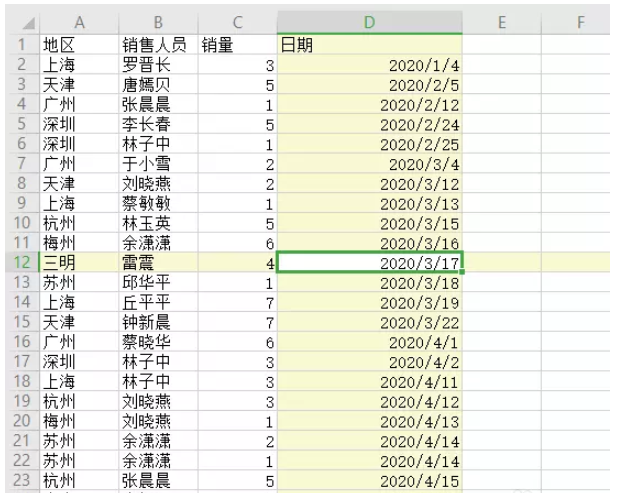619x493 pixels.
Task: Select date cell 2020/3/15
Action: (370, 223)
